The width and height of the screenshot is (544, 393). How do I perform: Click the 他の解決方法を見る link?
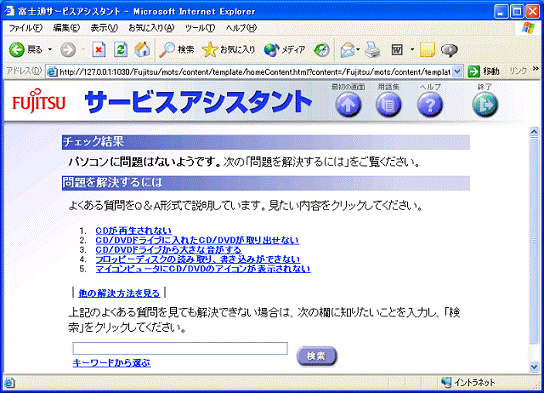(x=119, y=293)
